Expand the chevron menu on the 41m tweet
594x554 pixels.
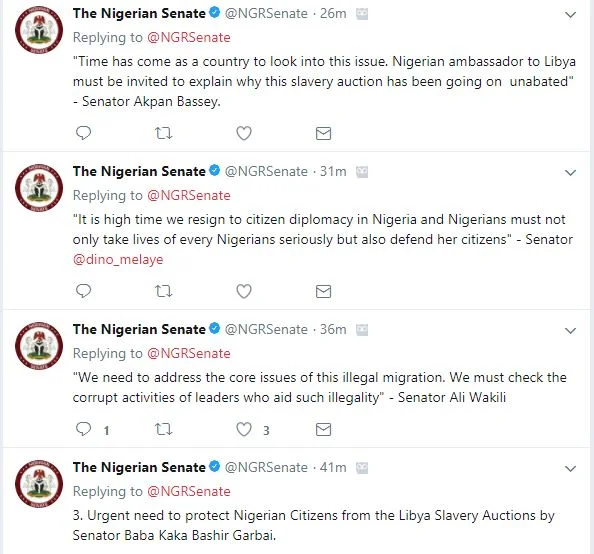(570, 469)
